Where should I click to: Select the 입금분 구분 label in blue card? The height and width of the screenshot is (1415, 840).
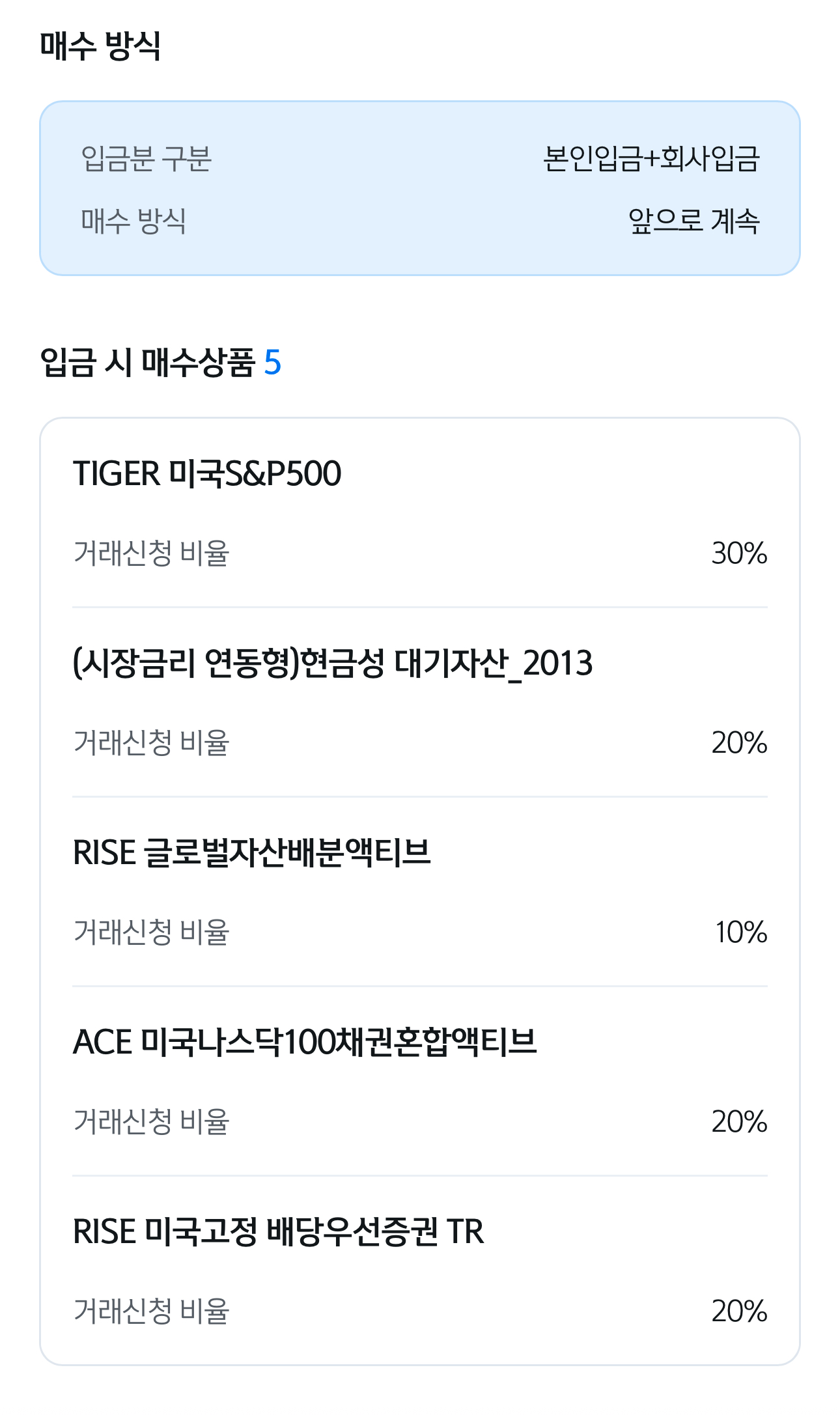[147, 158]
